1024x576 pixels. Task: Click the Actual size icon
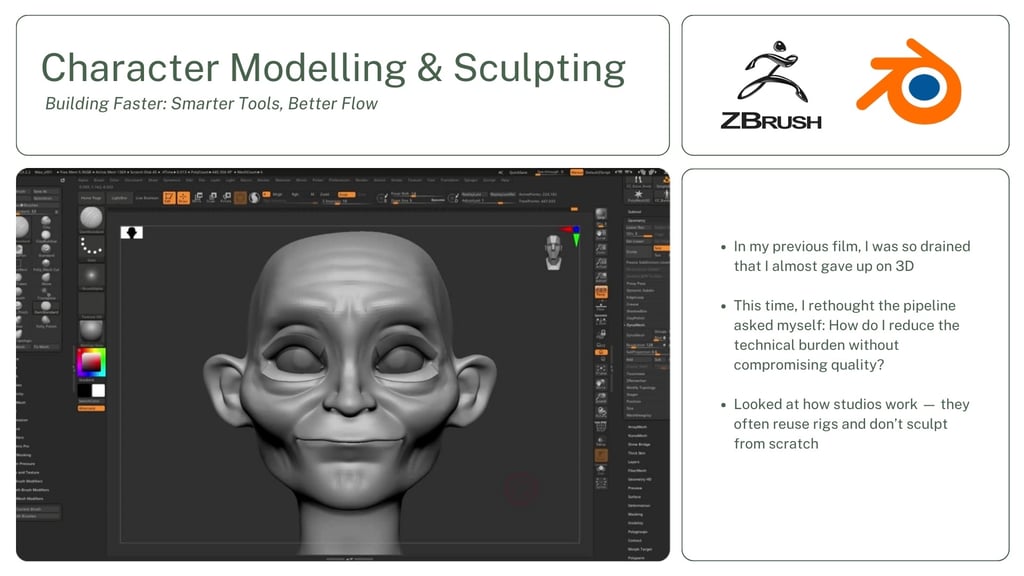tap(601, 264)
